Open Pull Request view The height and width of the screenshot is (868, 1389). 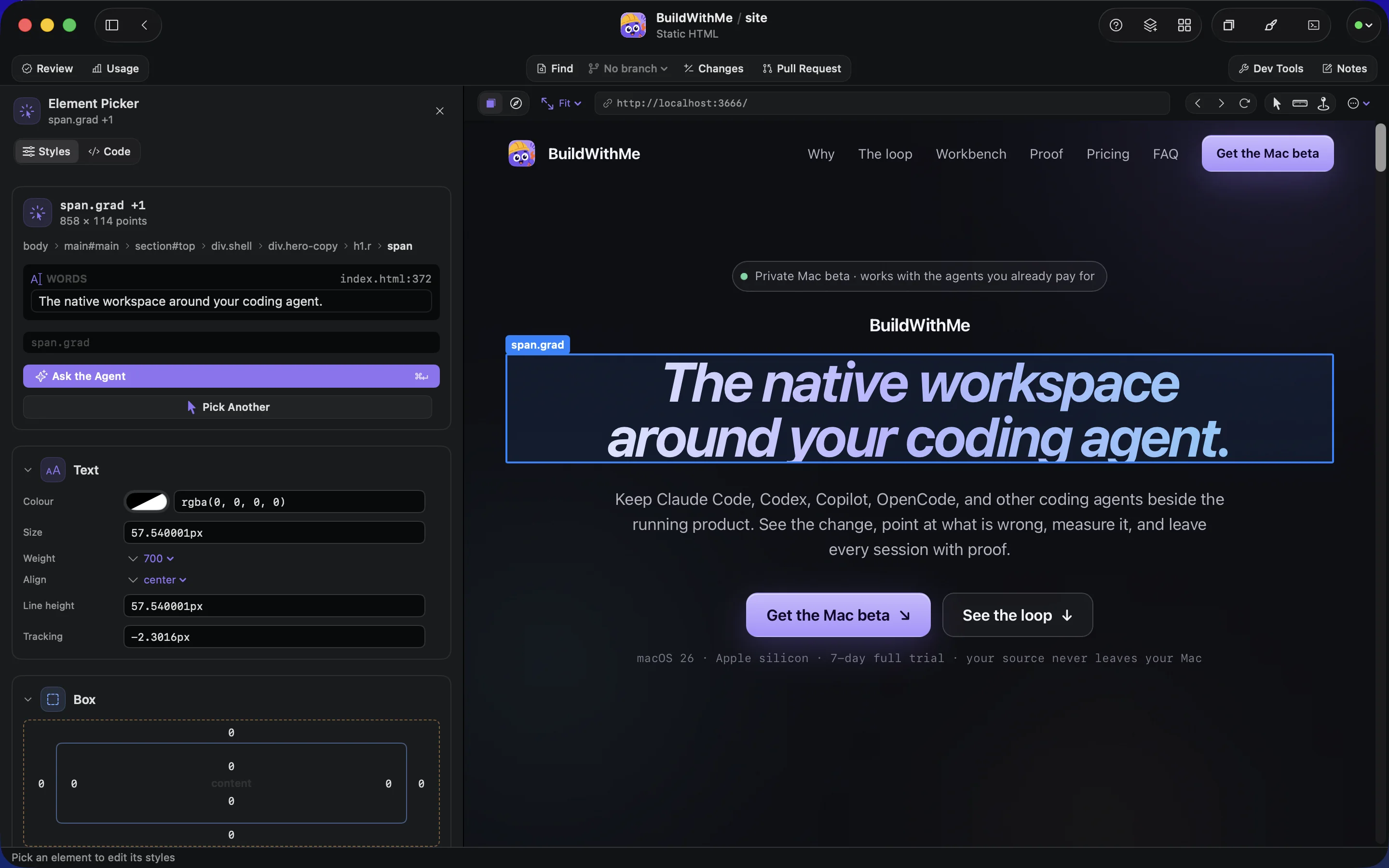pos(802,69)
